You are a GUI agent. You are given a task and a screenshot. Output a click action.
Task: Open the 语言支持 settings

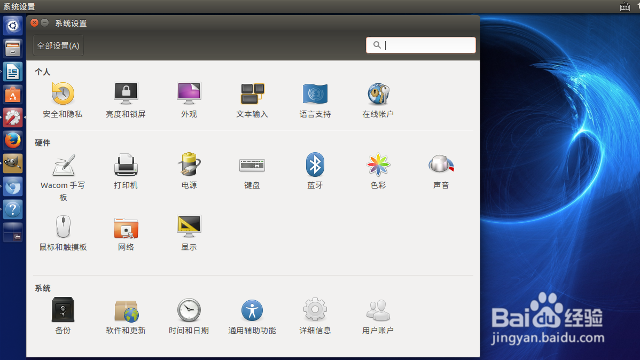tap(315, 100)
